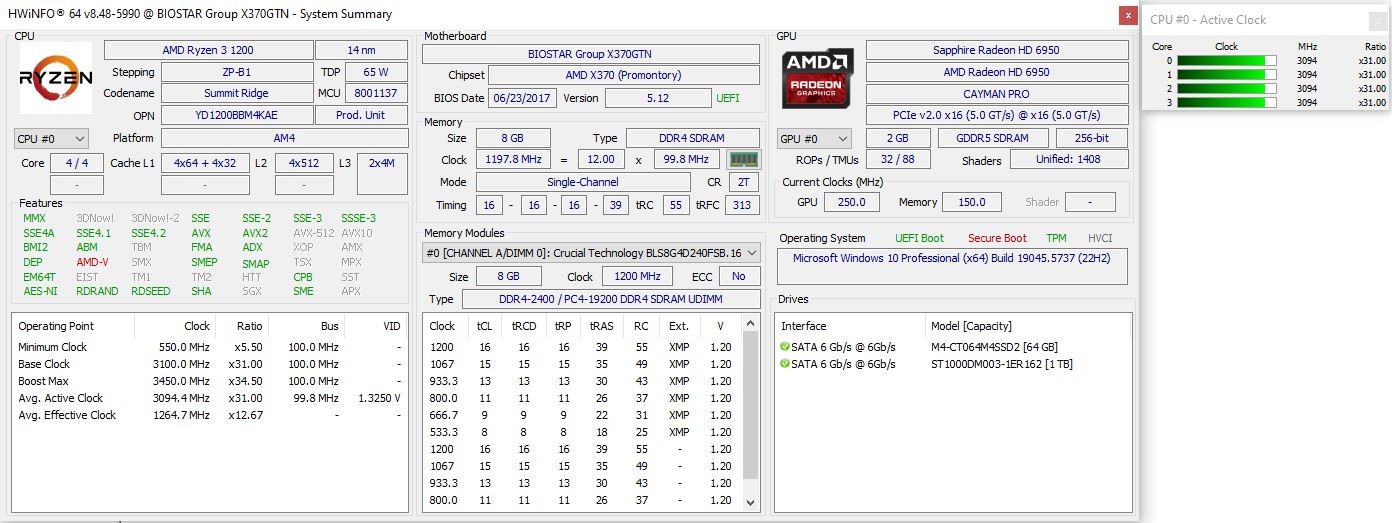Select the Boost Max operating point row
The image size is (1392, 523).
pos(210,381)
